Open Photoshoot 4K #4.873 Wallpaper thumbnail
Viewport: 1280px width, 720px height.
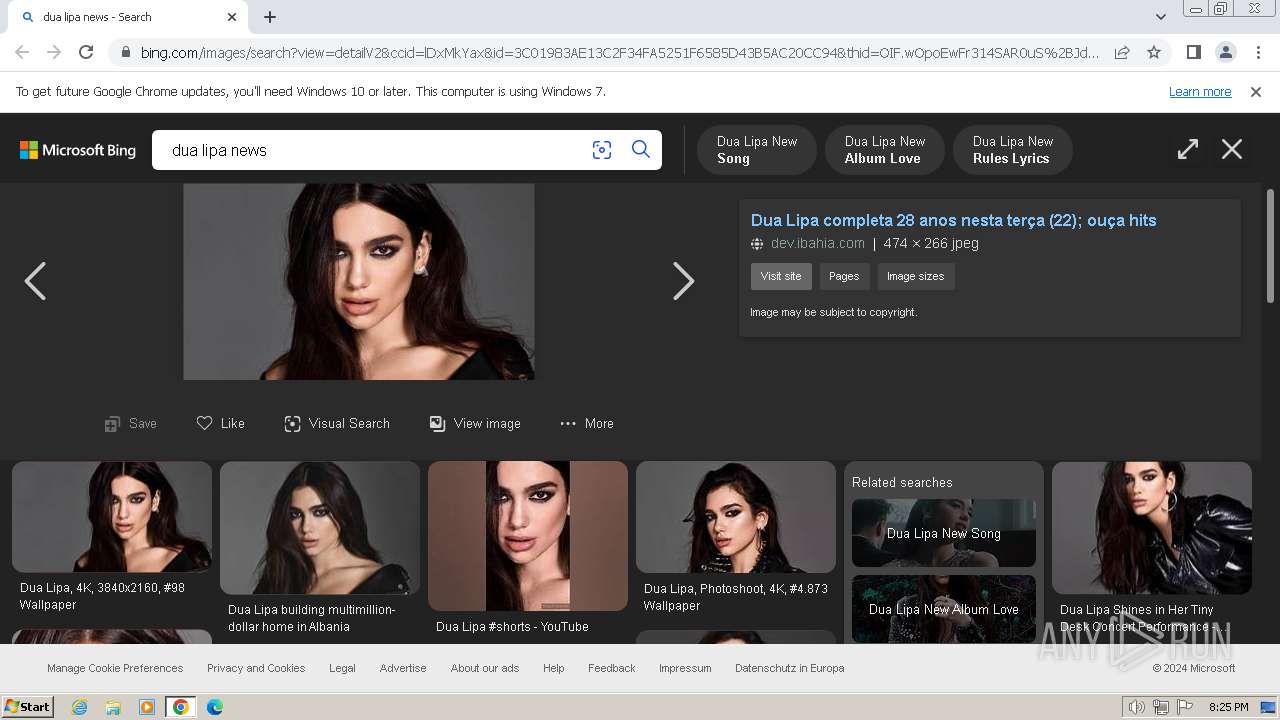pyautogui.click(x=736, y=516)
